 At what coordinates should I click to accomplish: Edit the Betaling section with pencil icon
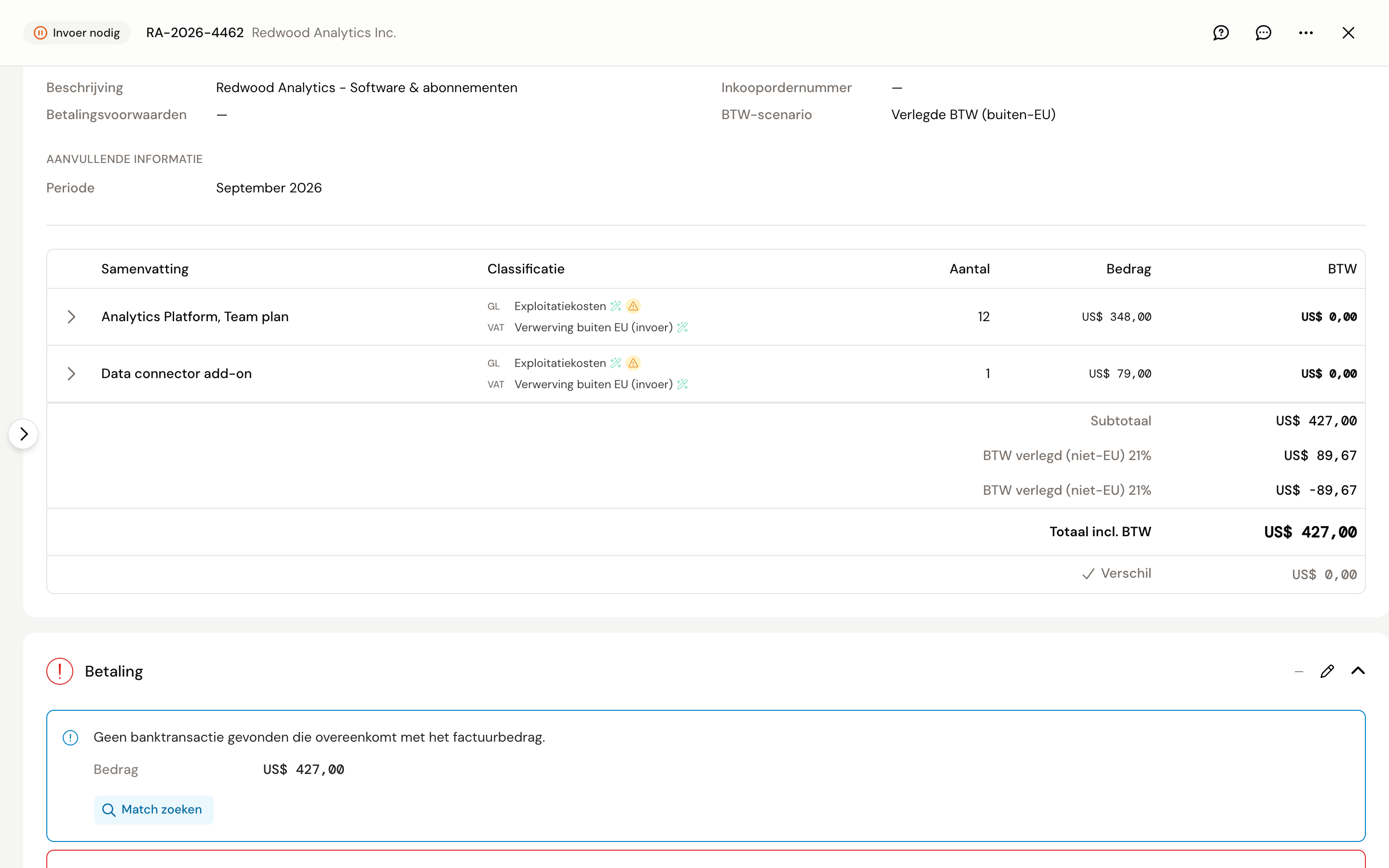click(1327, 671)
